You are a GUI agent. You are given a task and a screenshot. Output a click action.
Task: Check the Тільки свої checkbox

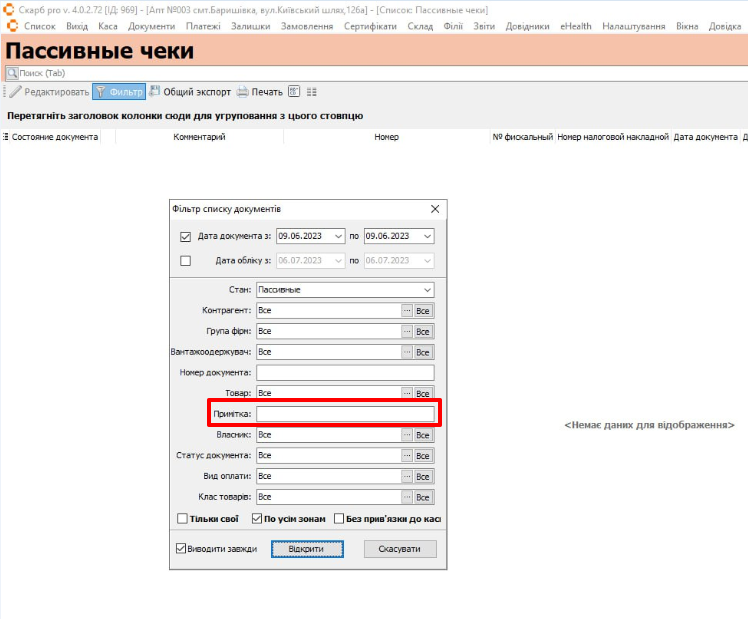click(x=182, y=519)
